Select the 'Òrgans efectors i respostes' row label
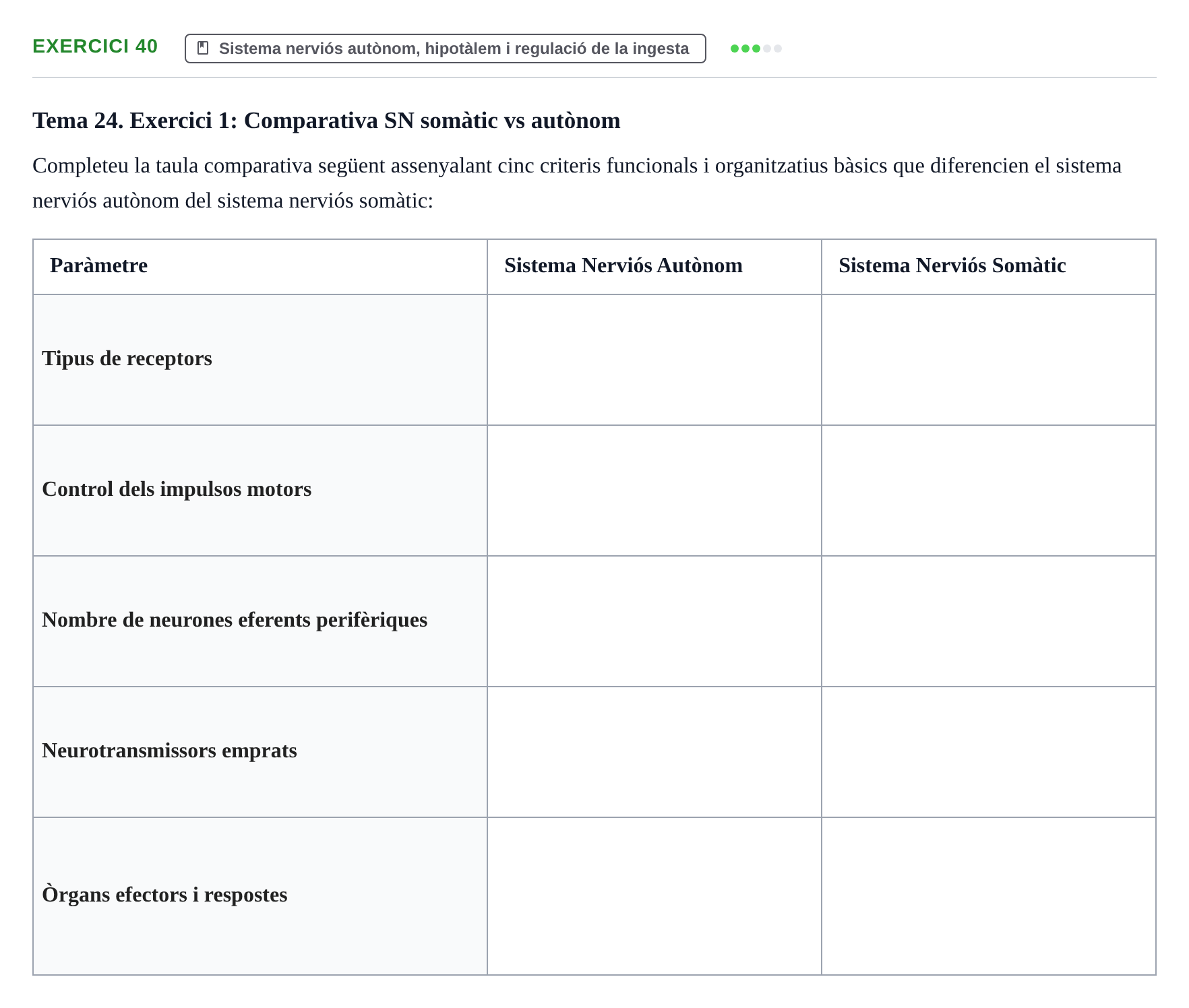Viewport: 1189px width, 1008px height. pos(164,895)
